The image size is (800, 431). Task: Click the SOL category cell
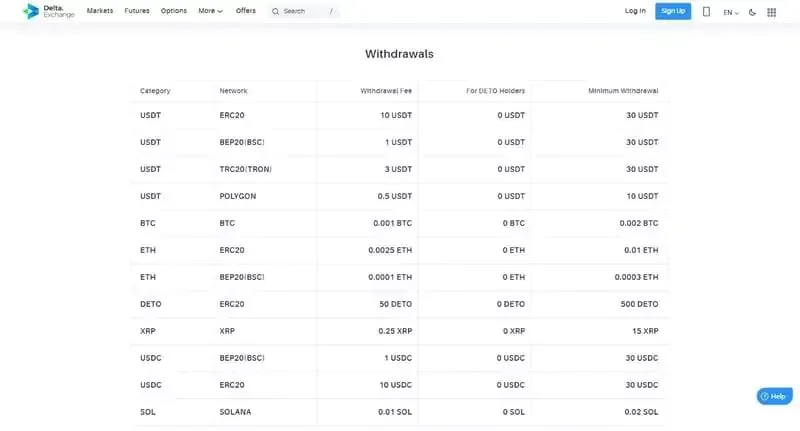[148, 412]
